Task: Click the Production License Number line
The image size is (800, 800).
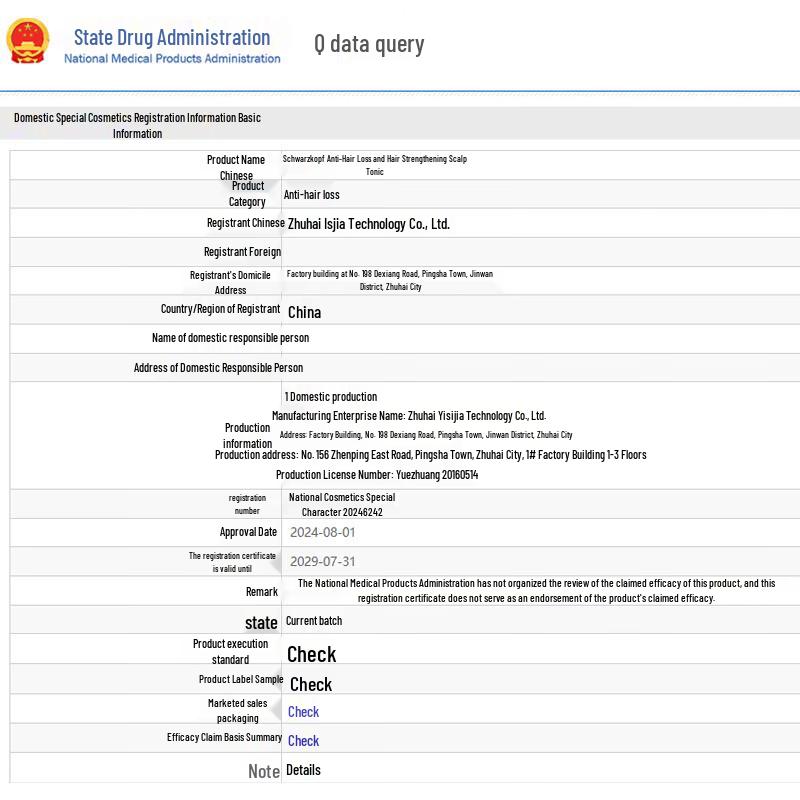Action: 377,475
